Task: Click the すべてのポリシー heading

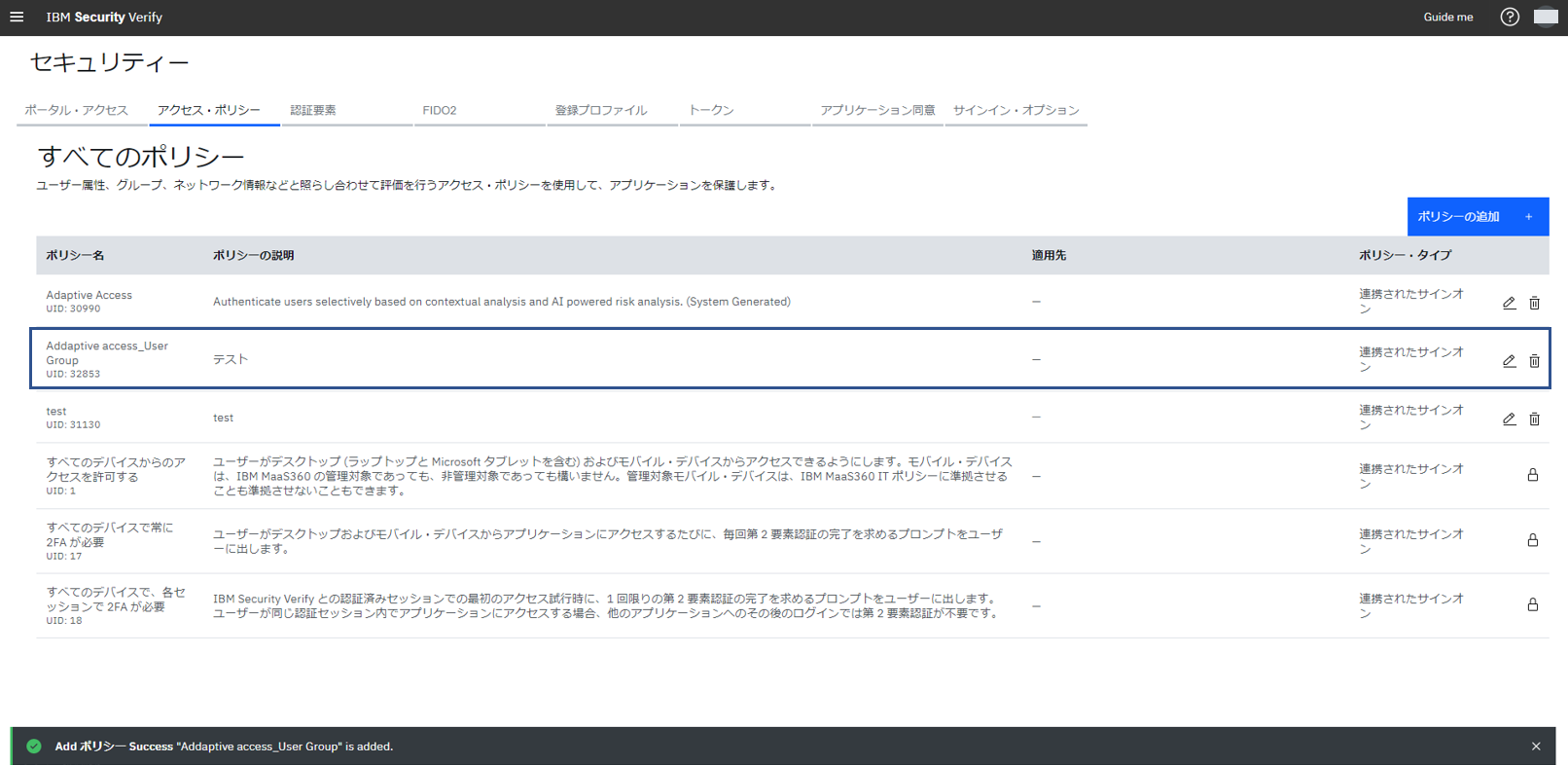Action: (141, 157)
